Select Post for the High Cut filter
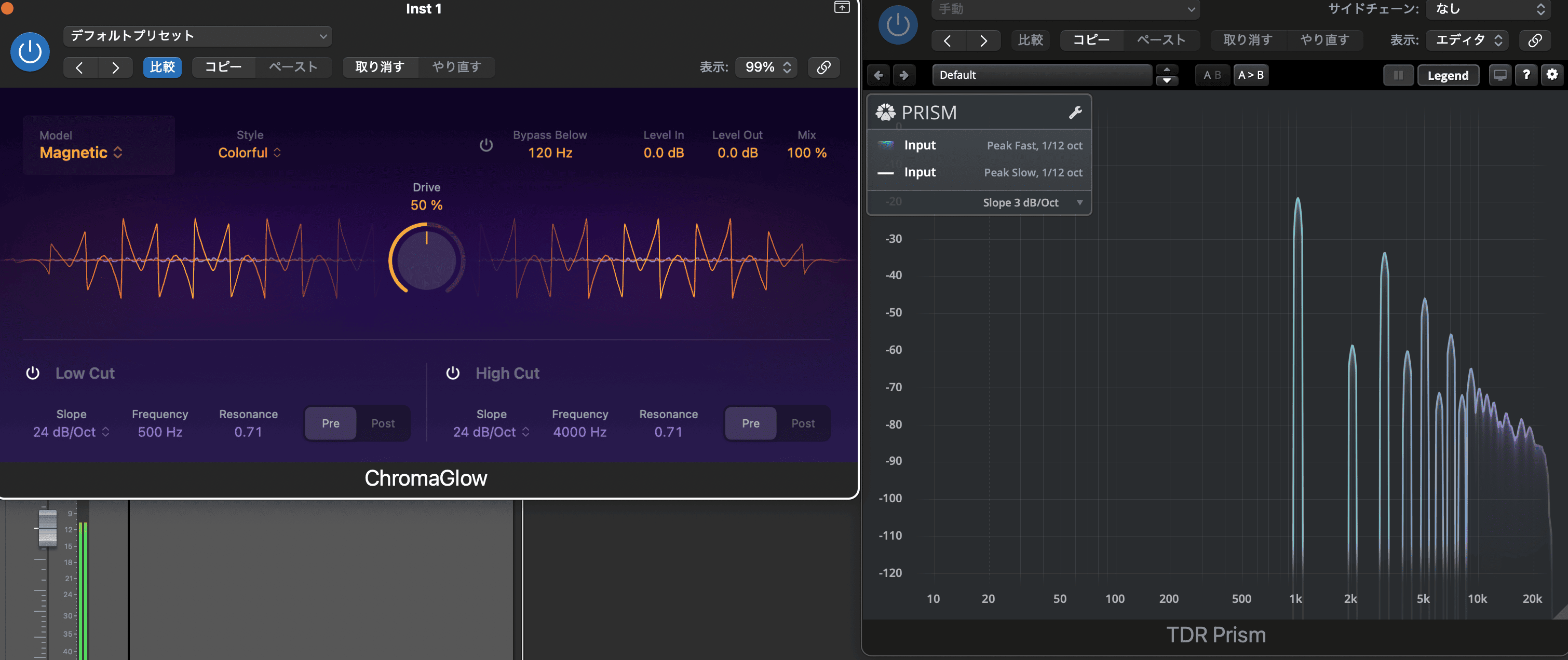The height and width of the screenshot is (660, 1568). click(x=803, y=423)
